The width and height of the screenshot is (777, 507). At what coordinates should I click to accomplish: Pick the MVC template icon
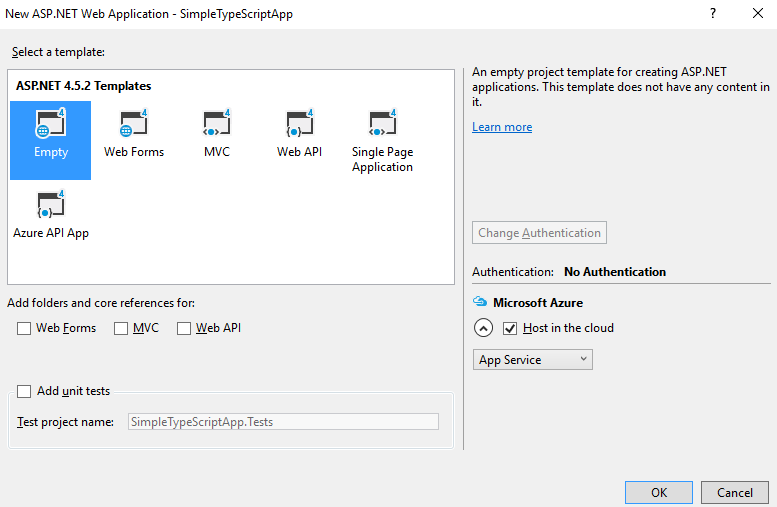(x=217, y=127)
